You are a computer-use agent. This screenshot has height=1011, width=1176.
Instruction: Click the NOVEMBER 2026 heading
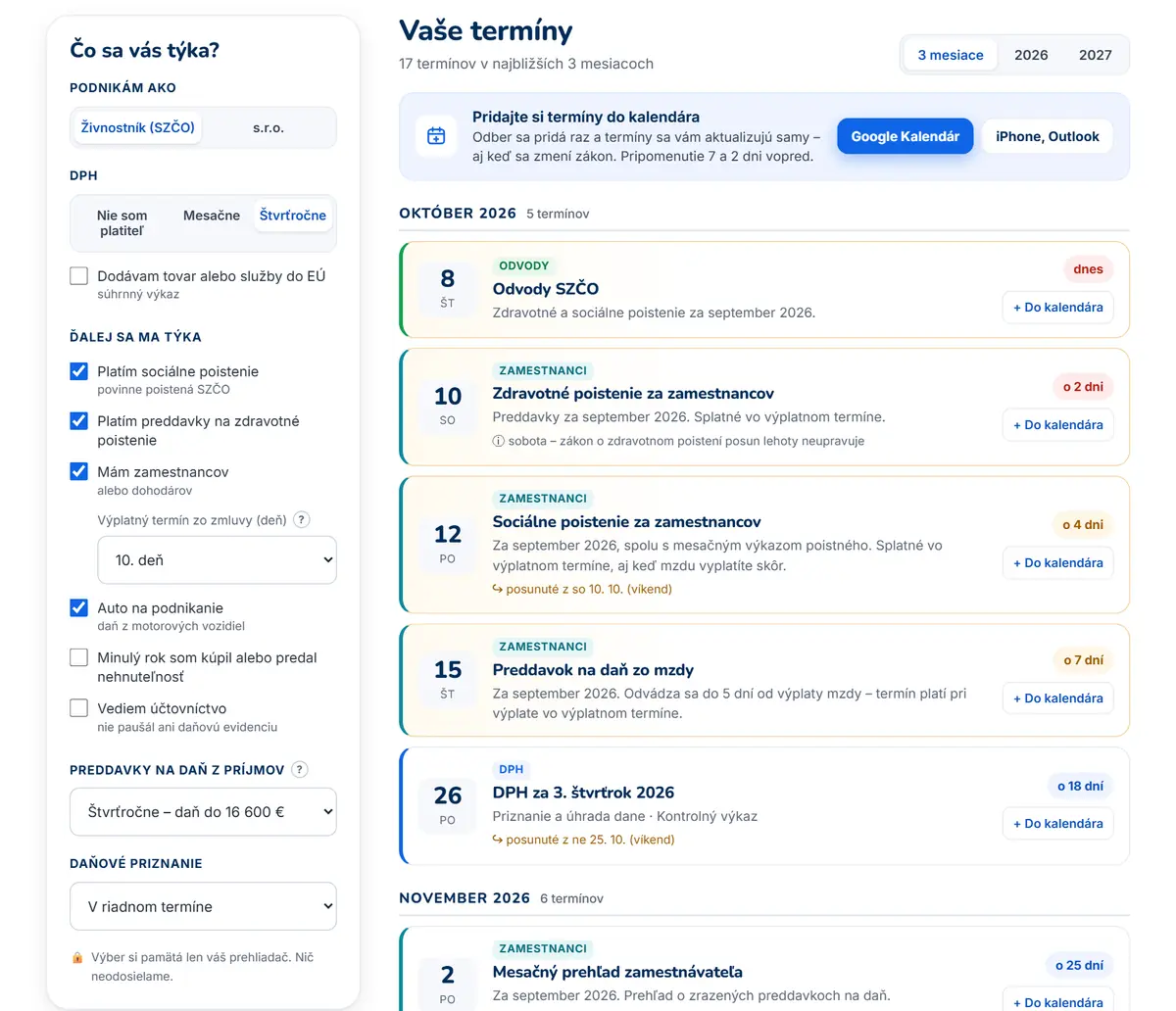point(465,897)
